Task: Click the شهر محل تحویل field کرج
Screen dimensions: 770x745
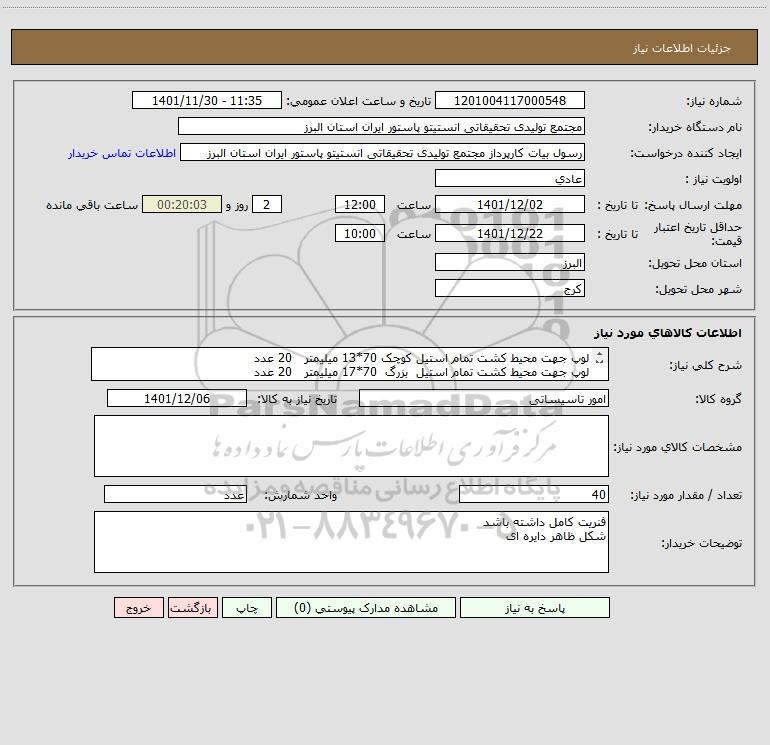Action: tap(510, 288)
